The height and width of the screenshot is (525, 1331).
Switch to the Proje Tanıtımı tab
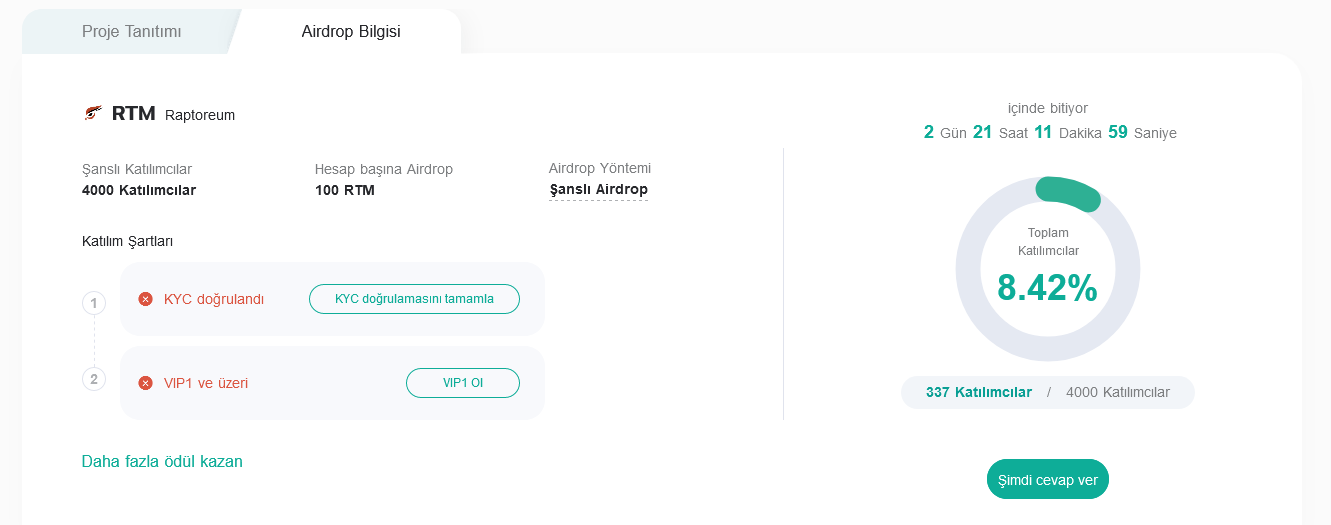131,32
